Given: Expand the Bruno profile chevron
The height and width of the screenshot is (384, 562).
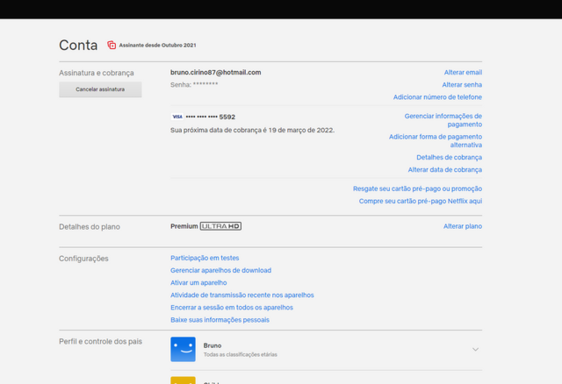Looking at the screenshot, I should click(x=475, y=349).
